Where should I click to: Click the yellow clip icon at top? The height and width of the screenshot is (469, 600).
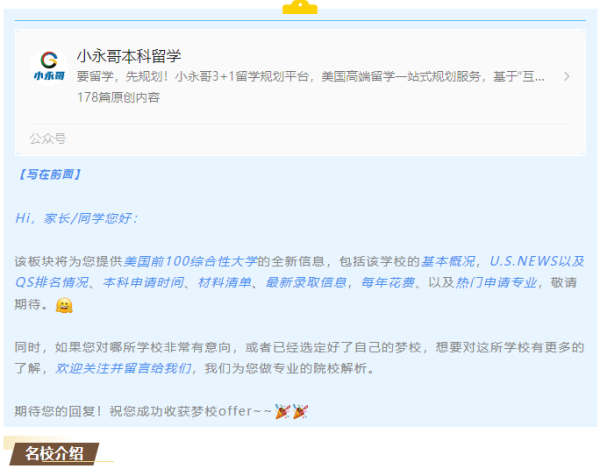pyautogui.click(x=300, y=7)
